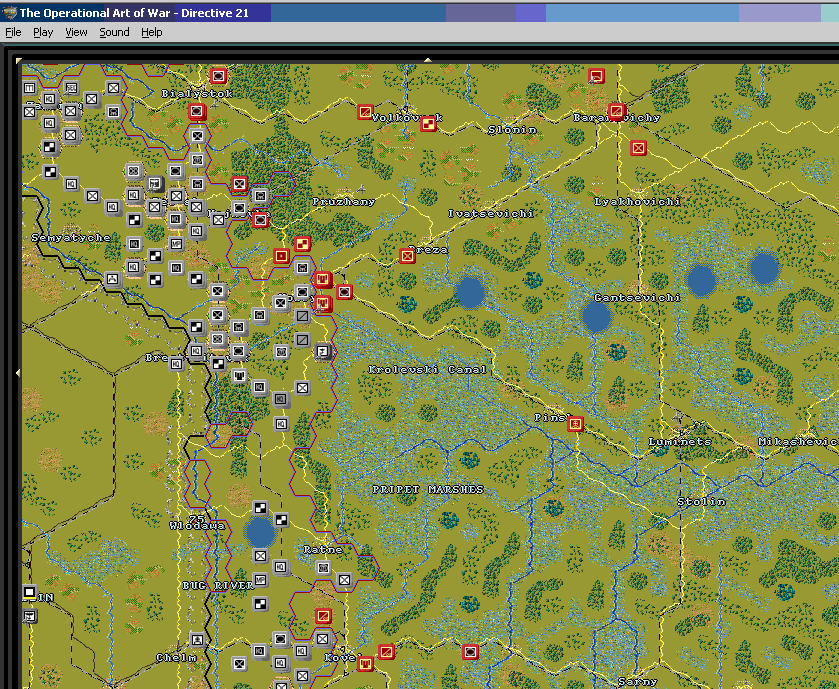Click the application icon in the title bar
This screenshot has height=689, width=839.
10,12
